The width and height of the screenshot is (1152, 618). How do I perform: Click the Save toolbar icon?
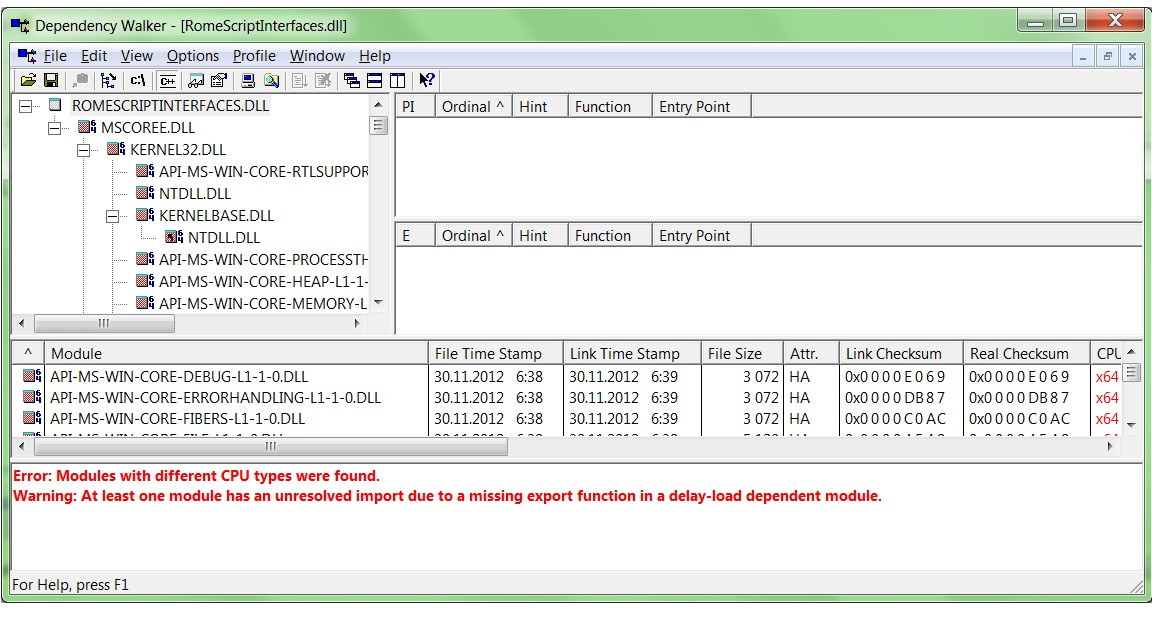pyautogui.click(x=50, y=81)
